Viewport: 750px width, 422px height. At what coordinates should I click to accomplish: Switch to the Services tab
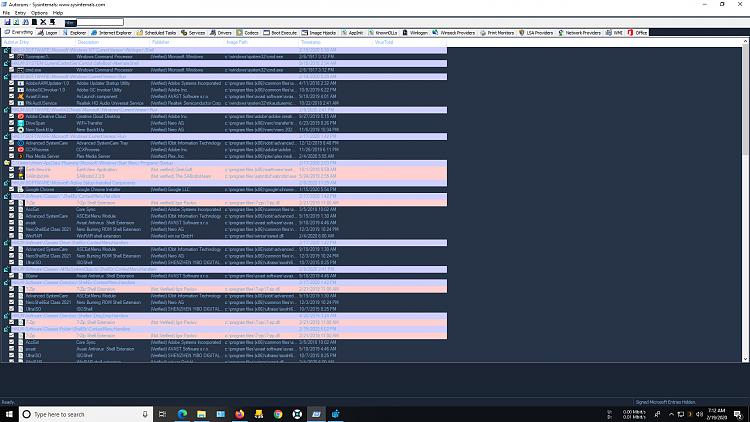click(x=193, y=33)
